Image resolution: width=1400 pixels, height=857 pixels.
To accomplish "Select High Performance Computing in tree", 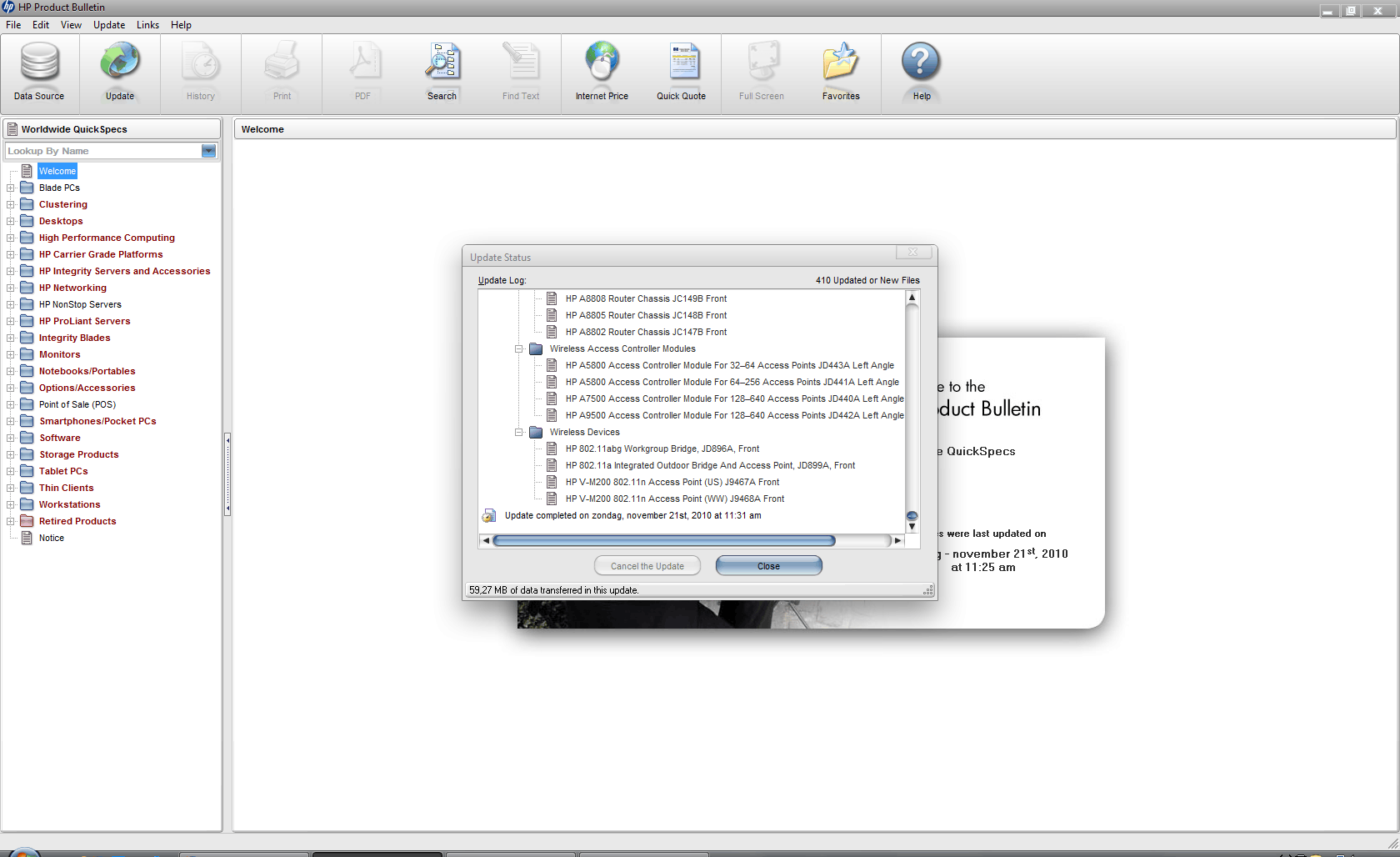I will (107, 238).
